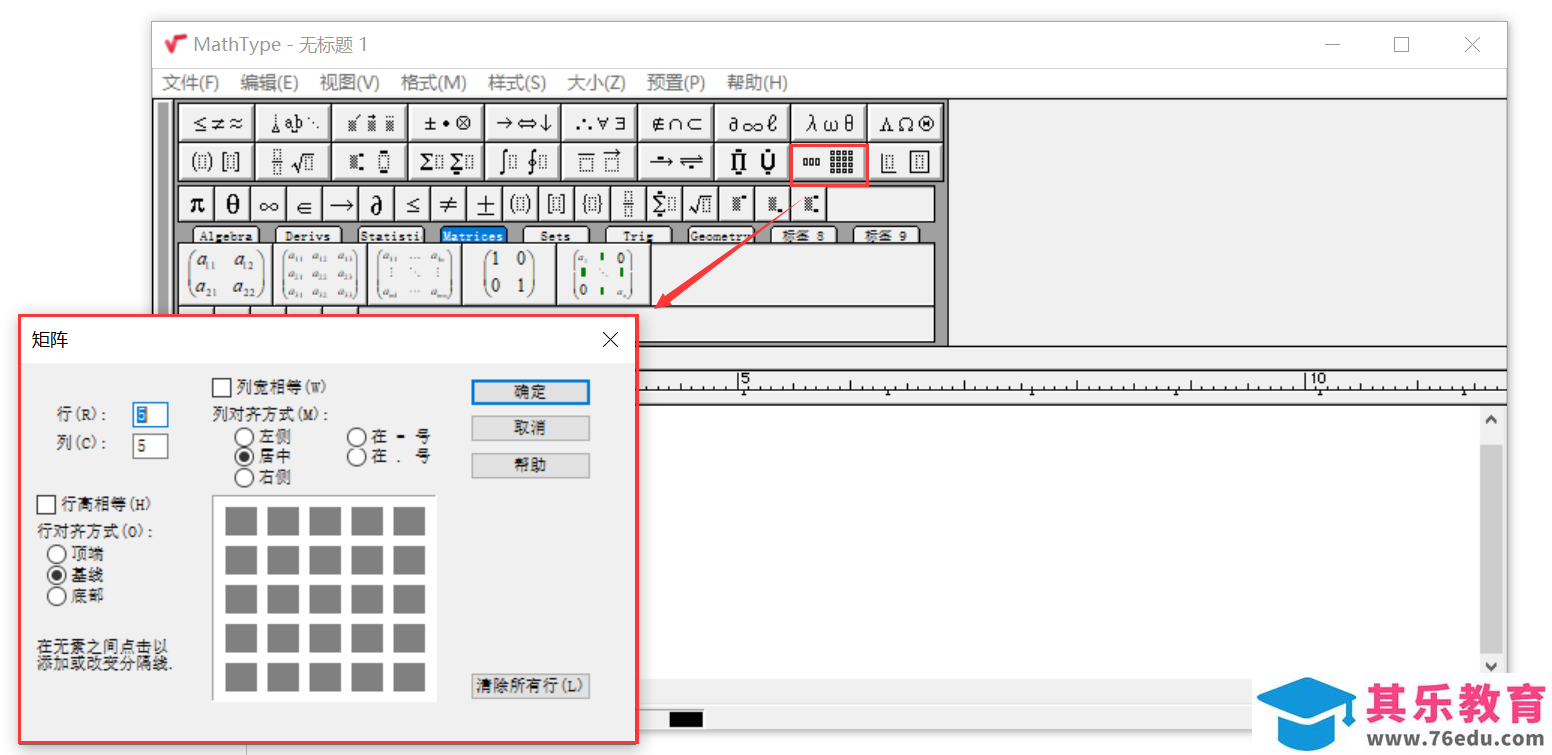Insert the identity matrix template (1 0 0 1)
Viewport: 1552px width, 755px height.
(509, 274)
